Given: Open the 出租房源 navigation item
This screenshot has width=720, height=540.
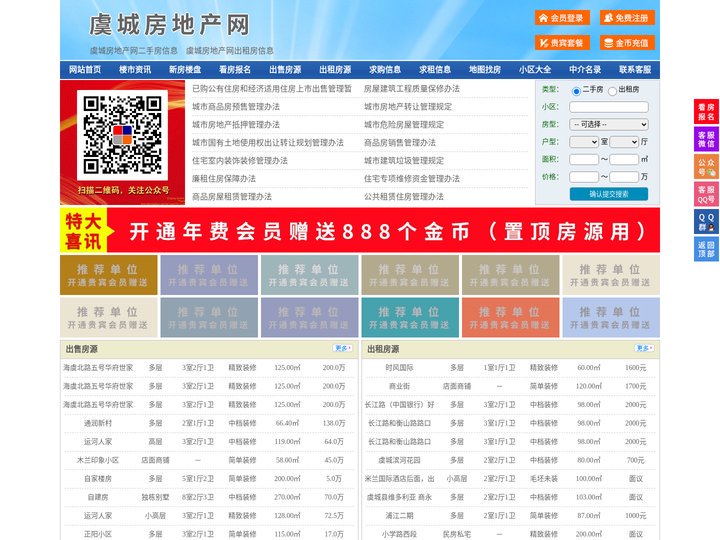Looking at the screenshot, I should tap(335, 70).
